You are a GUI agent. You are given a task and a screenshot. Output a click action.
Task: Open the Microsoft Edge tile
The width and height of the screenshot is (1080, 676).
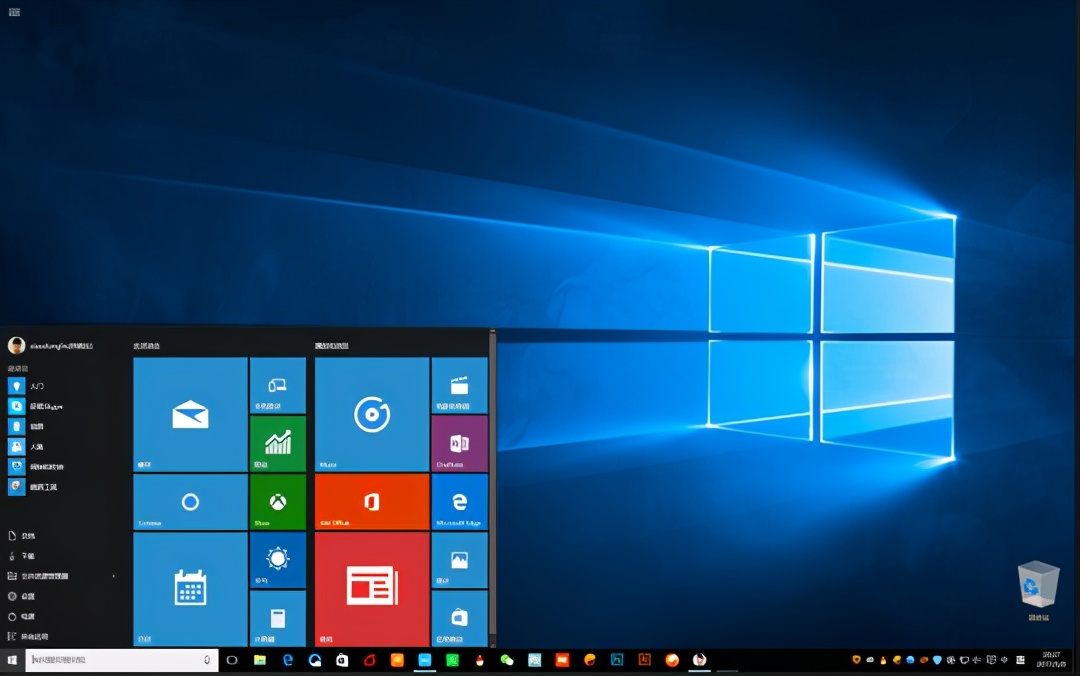[459, 501]
